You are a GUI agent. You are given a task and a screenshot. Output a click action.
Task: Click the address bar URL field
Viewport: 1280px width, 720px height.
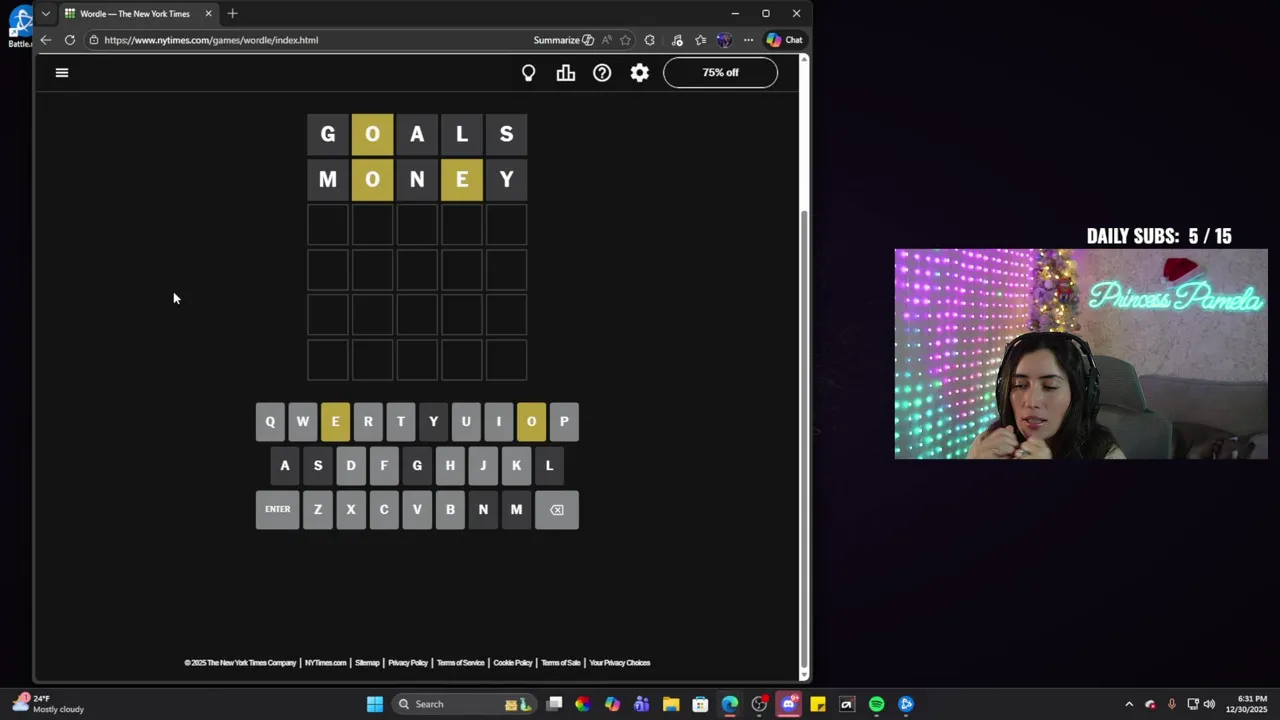310,40
